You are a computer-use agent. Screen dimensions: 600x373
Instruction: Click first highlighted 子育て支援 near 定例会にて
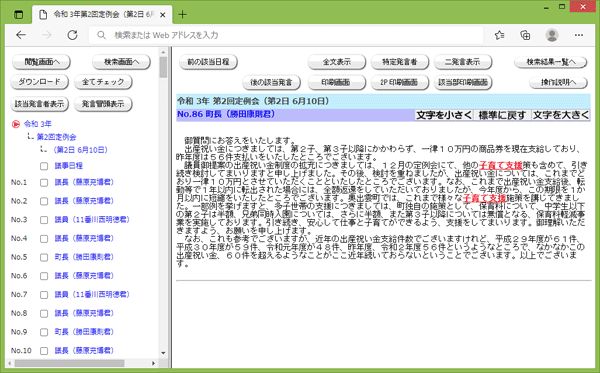501,165
